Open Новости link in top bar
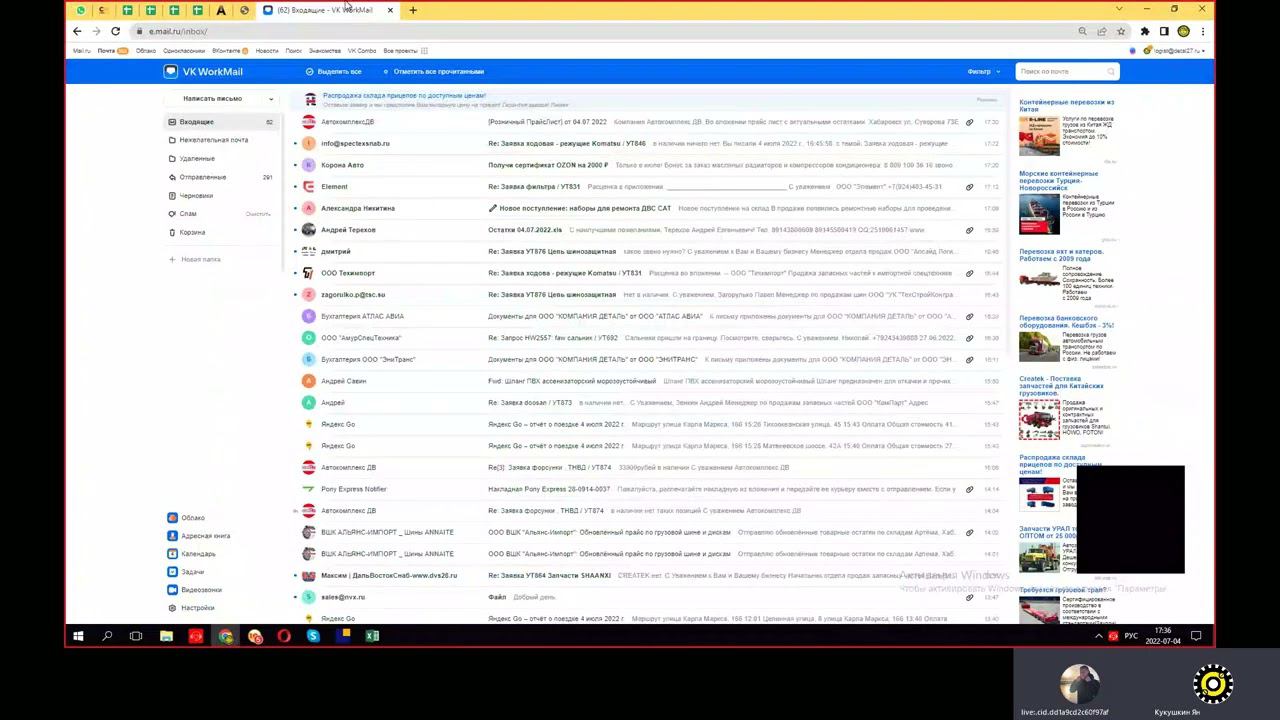The height and width of the screenshot is (720, 1280). click(x=267, y=51)
